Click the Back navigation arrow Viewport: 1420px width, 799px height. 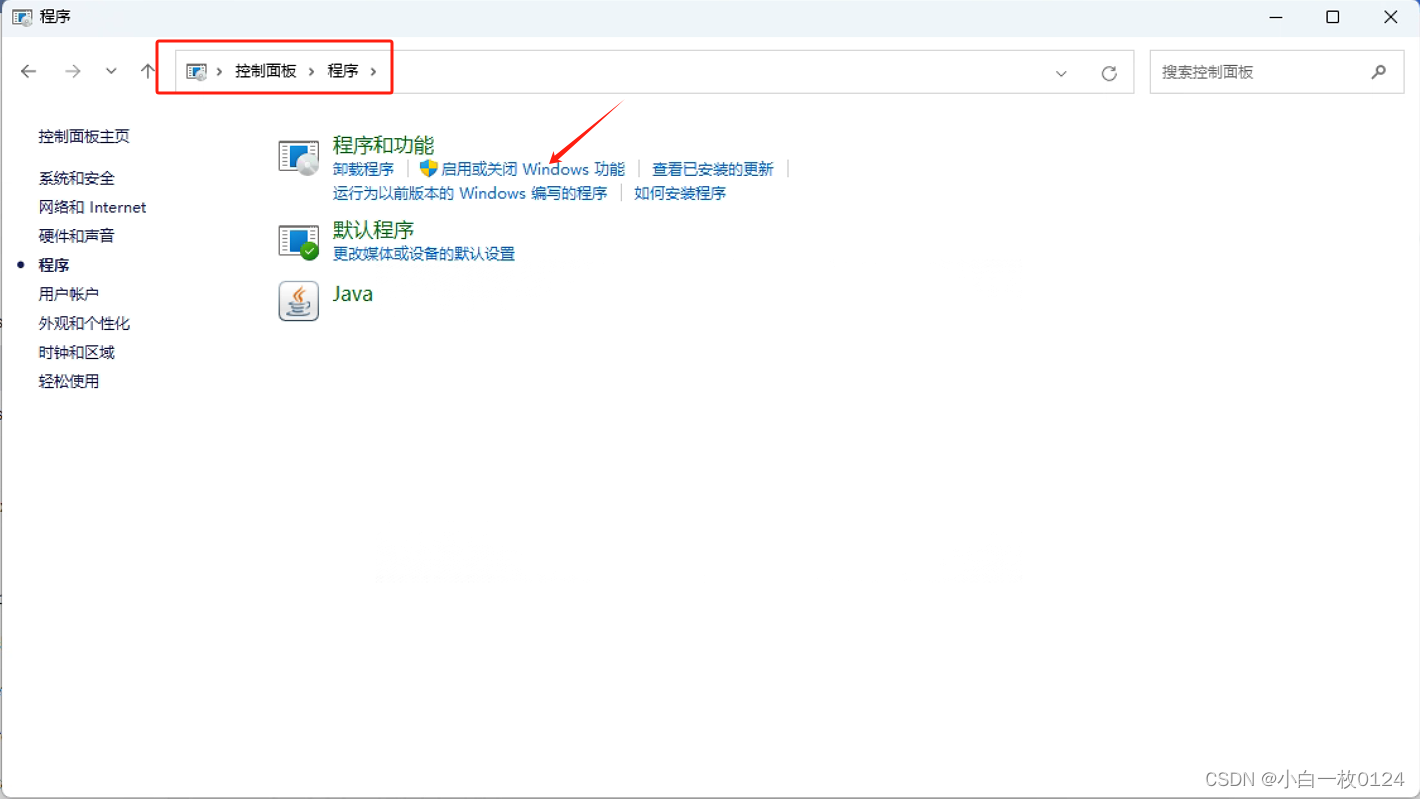29,71
